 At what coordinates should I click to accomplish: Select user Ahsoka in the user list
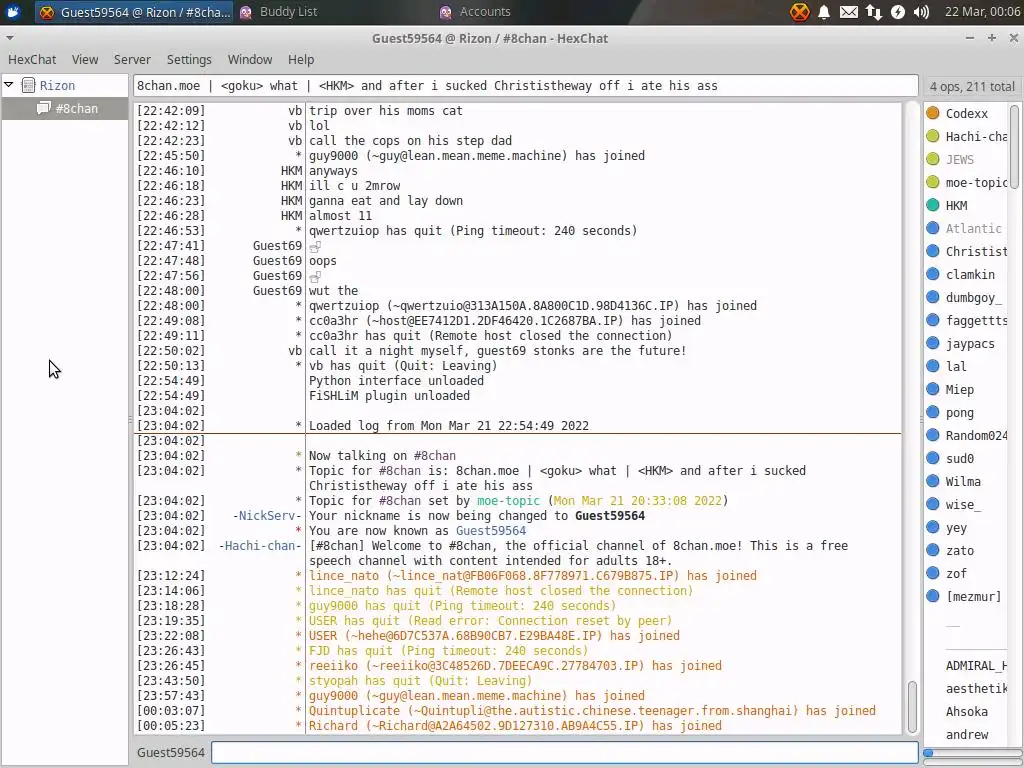click(967, 712)
